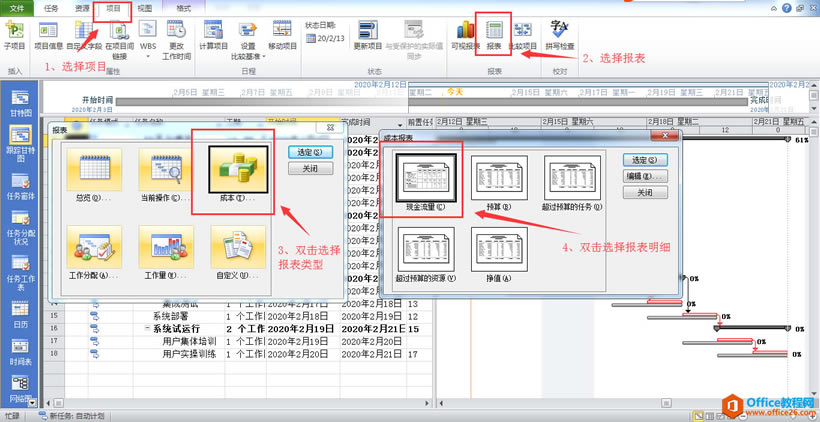Screen dimensions: 820x422
Task: Click 新任务: 自动计划 in status bar
Action: tap(72, 416)
